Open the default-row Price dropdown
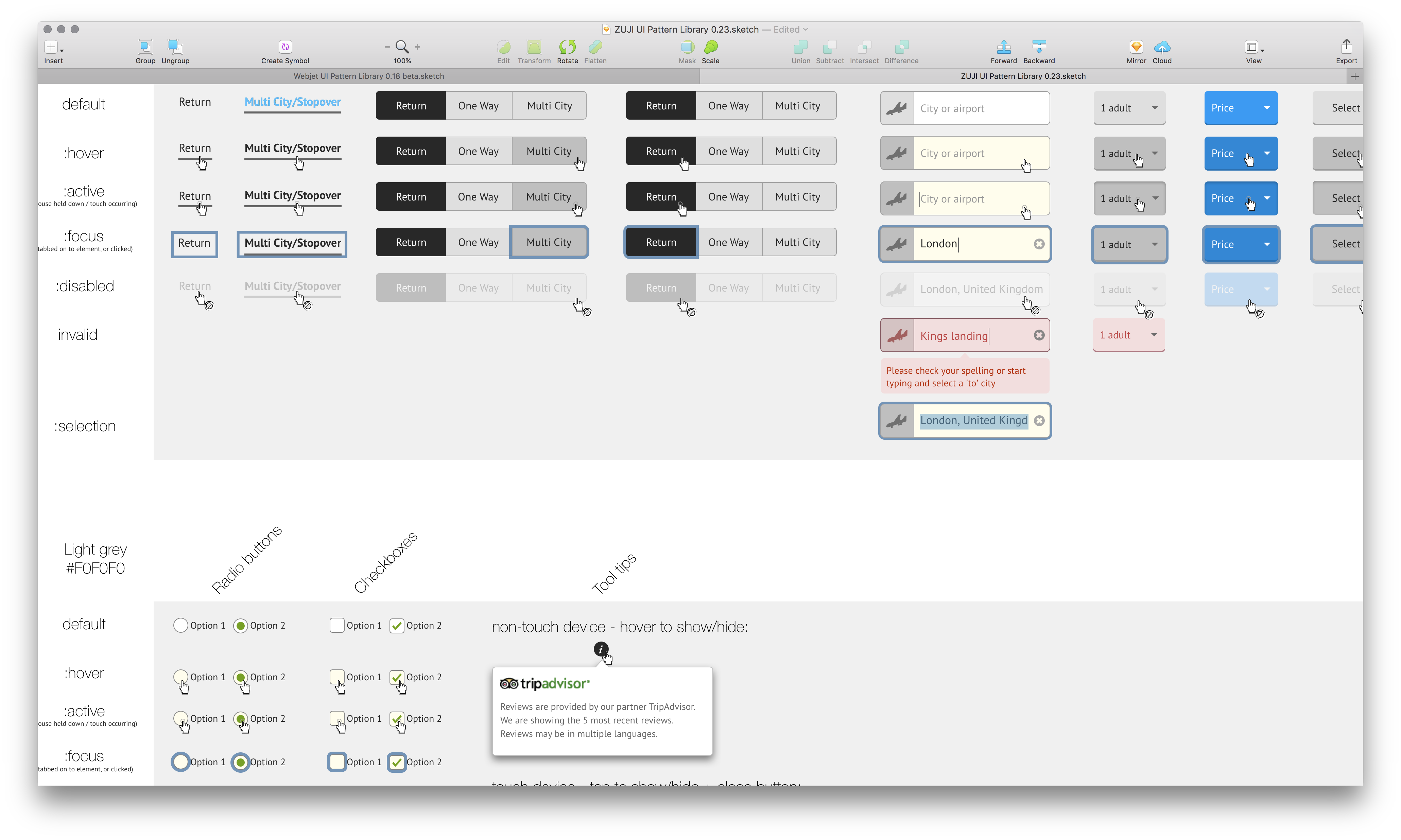Screen dimensions: 1401x840 [x=1240, y=108]
